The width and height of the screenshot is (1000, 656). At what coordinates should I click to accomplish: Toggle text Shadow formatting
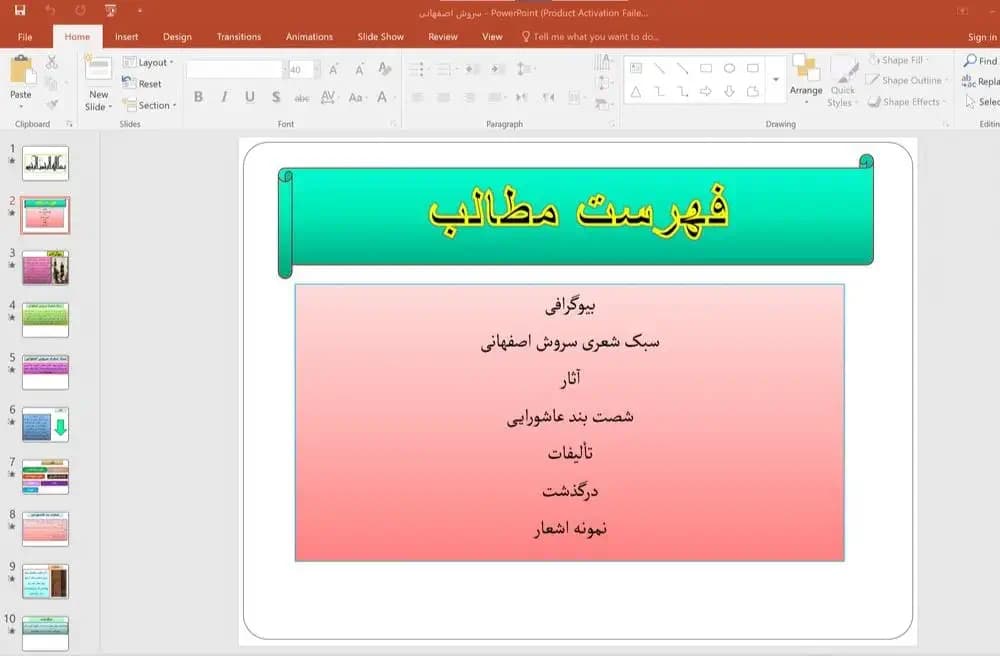276,97
